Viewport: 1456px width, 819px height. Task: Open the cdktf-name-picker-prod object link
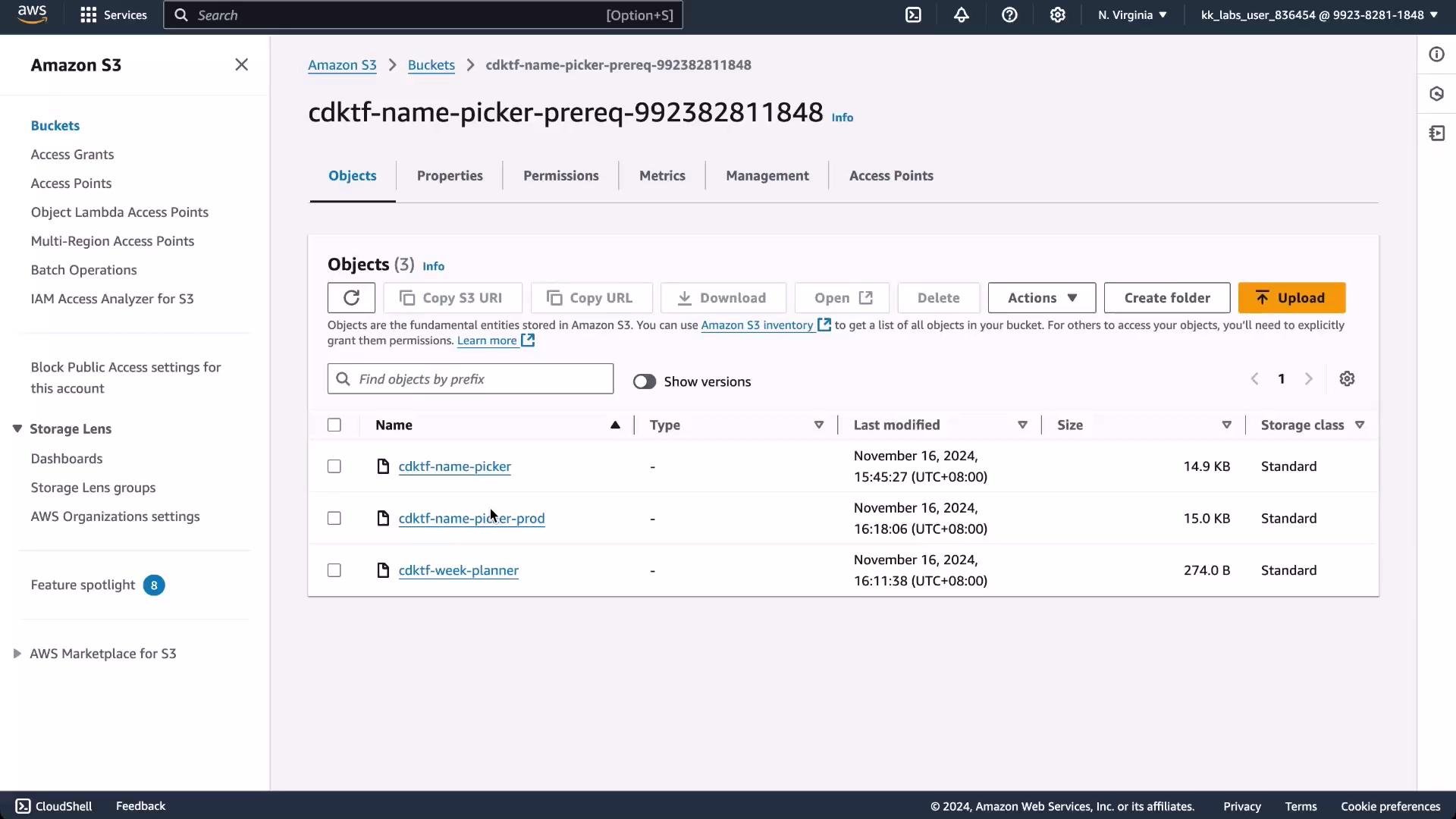point(472,519)
